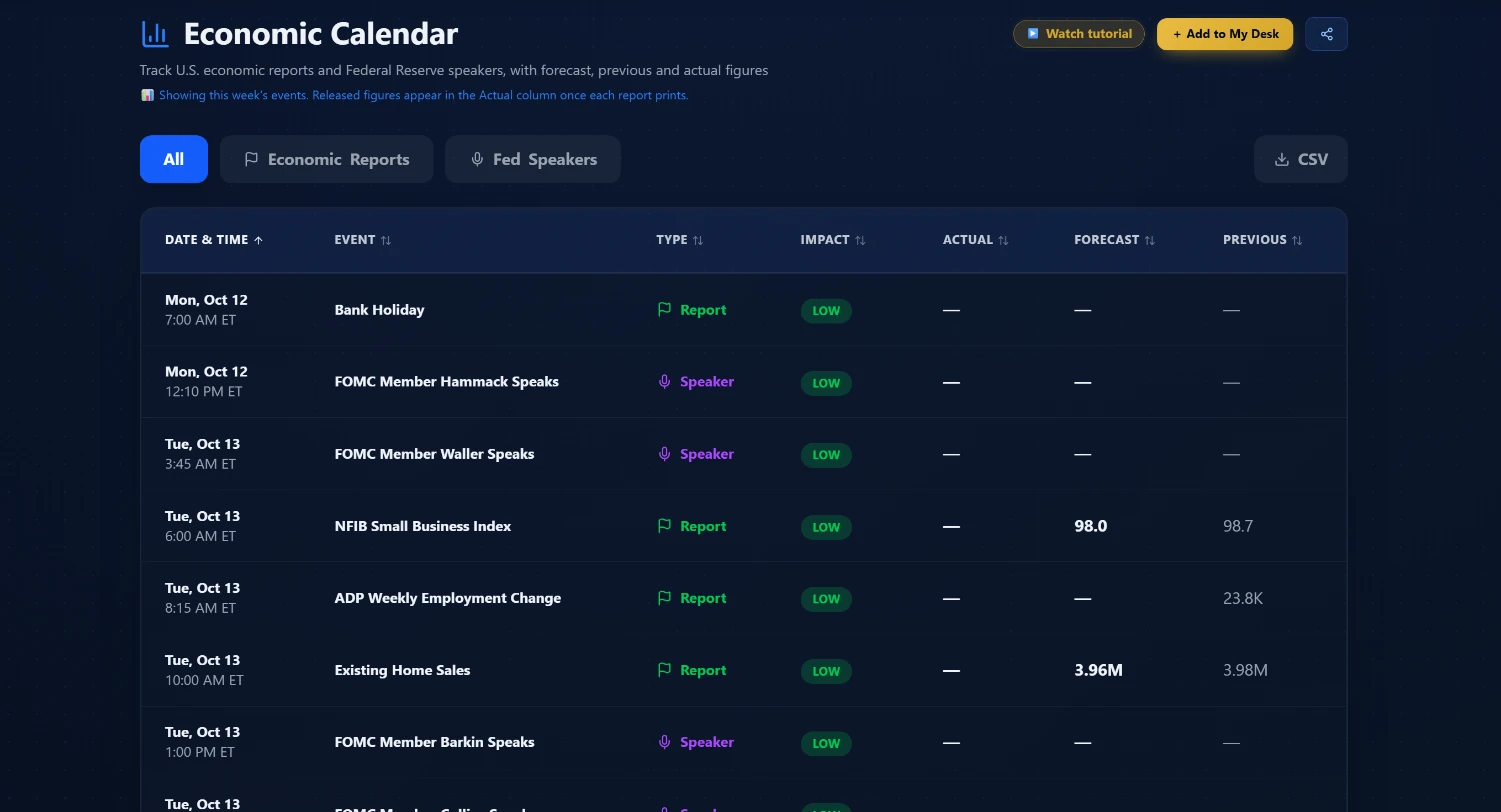Image resolution: width=1501 pixels, height=812 pixels.
Task: Click the FOMC Member Waller Speaks event
Action: click(434, 454)
